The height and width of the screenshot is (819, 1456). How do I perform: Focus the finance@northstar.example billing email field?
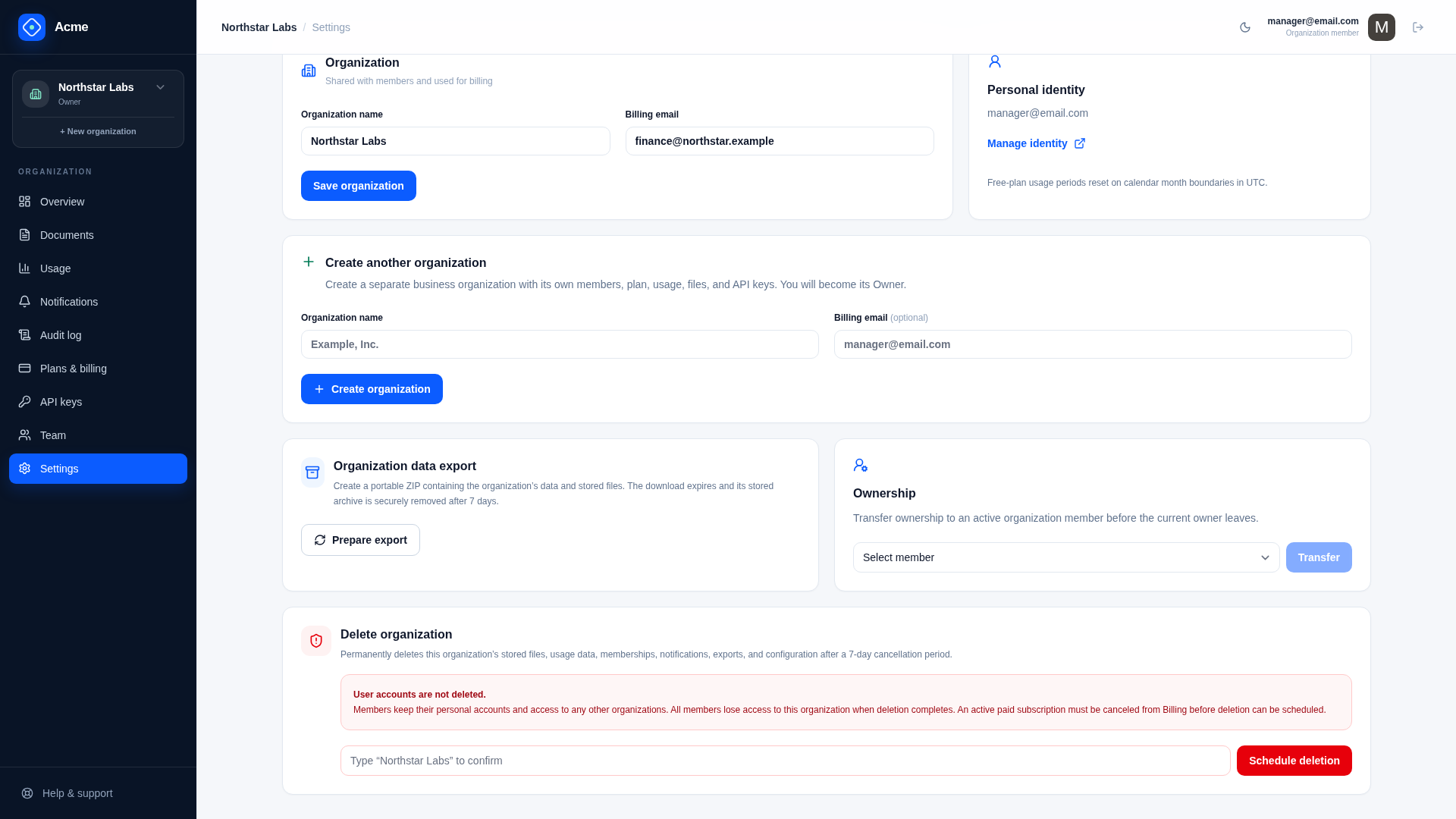tap(780, 141)
